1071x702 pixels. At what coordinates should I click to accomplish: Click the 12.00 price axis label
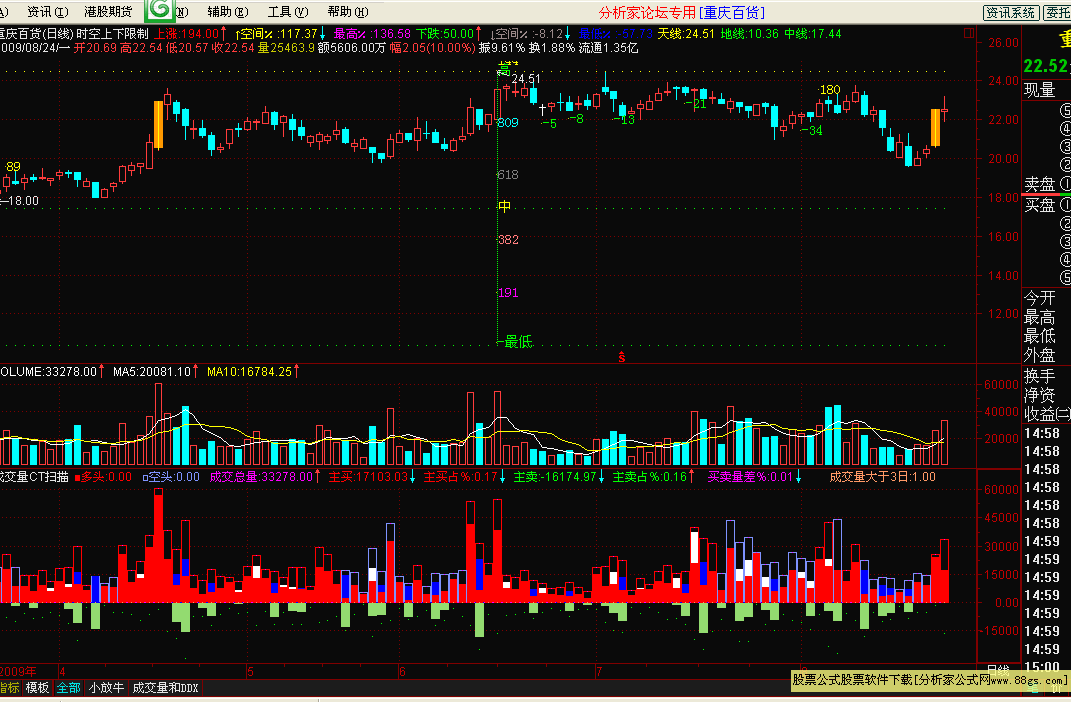coord(1003,313)
